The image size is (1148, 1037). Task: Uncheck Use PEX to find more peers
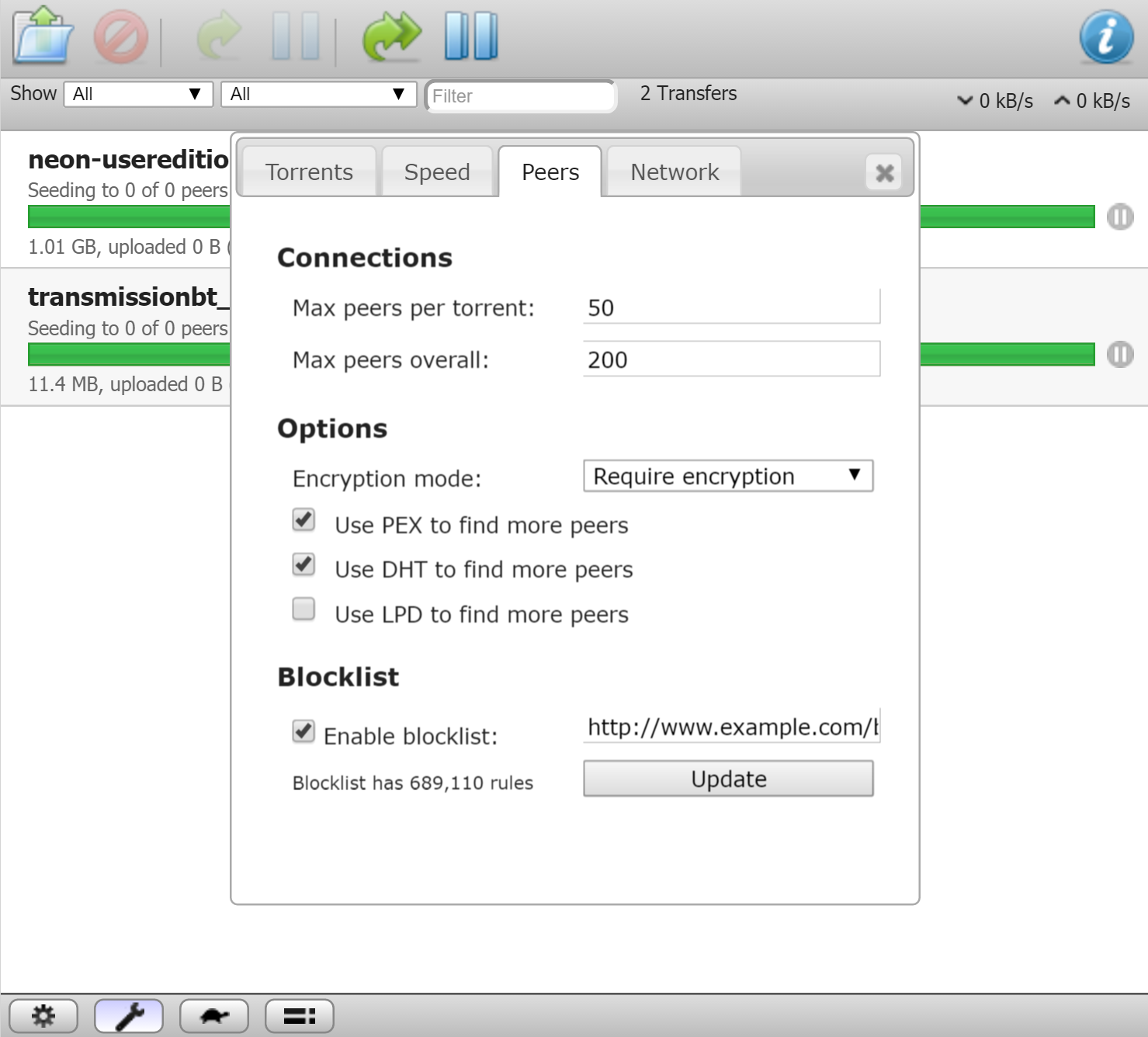pos(303,521)
